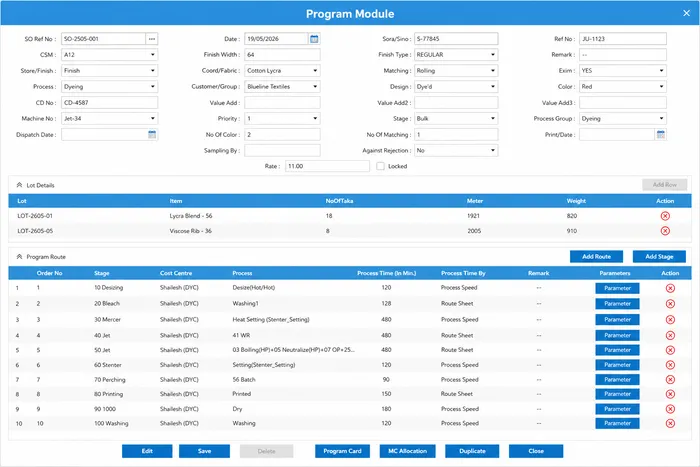Select the 'Viscose Rib - 36' item cell
The height and width of the screenshot is (467, 700).
pos(191,231)
